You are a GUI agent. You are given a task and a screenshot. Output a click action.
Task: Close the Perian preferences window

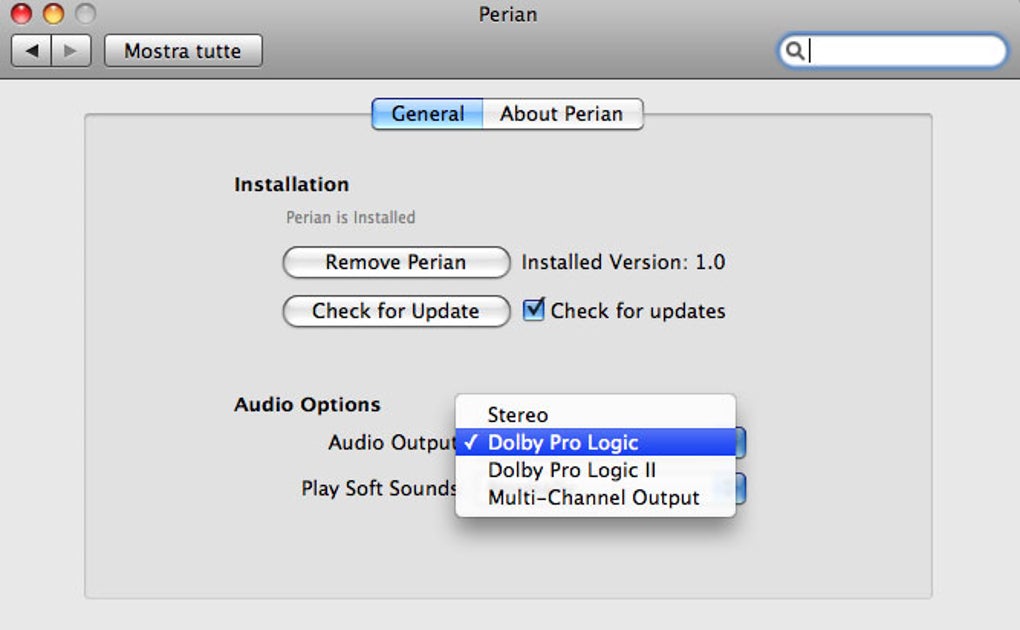[21, 15]
